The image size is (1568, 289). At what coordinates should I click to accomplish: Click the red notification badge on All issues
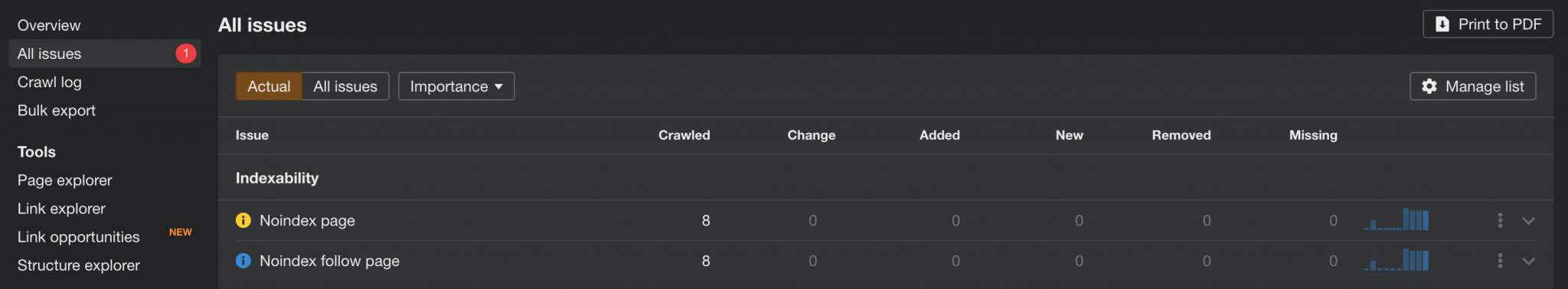point(186,54)
